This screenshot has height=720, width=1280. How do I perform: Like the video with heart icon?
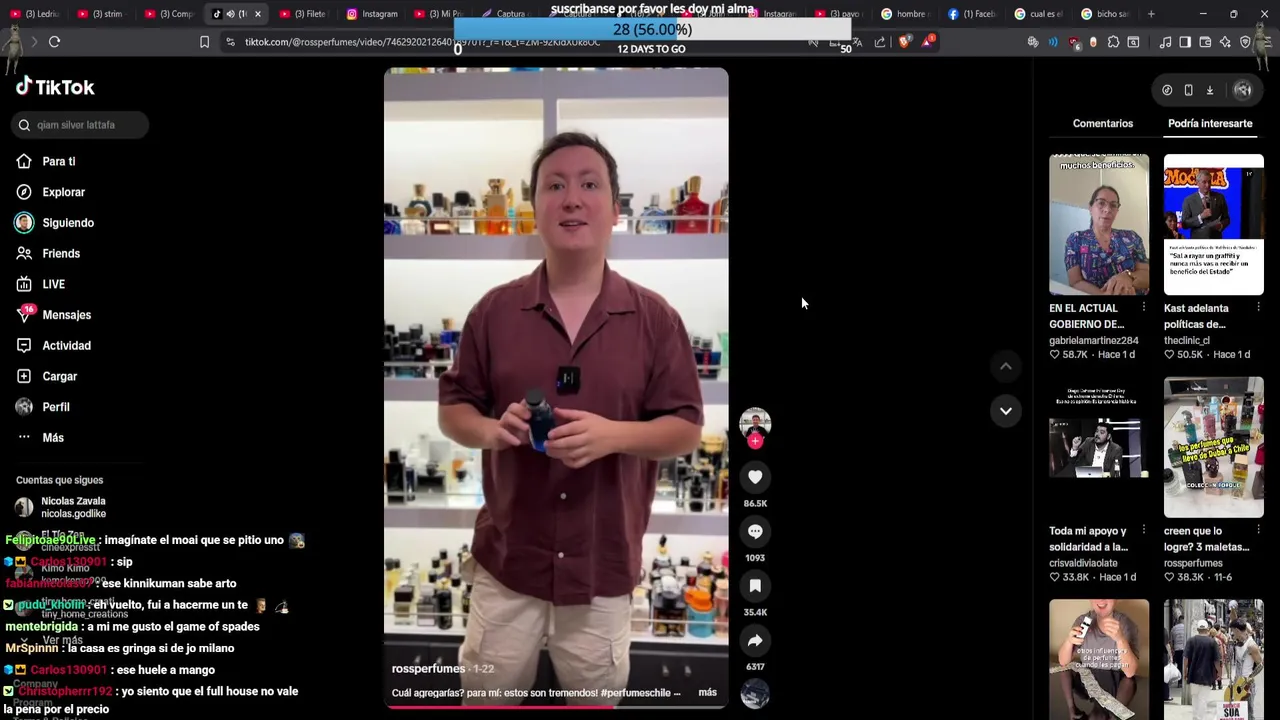pyautogui.click(x=755, y=477)
